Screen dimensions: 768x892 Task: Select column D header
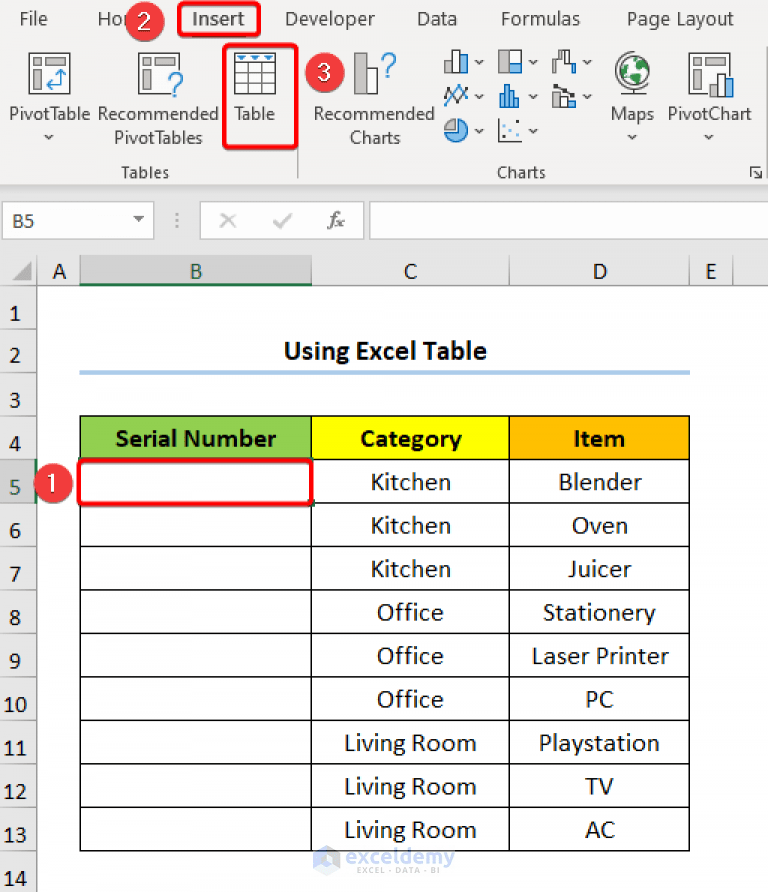[x=599, y=271]
